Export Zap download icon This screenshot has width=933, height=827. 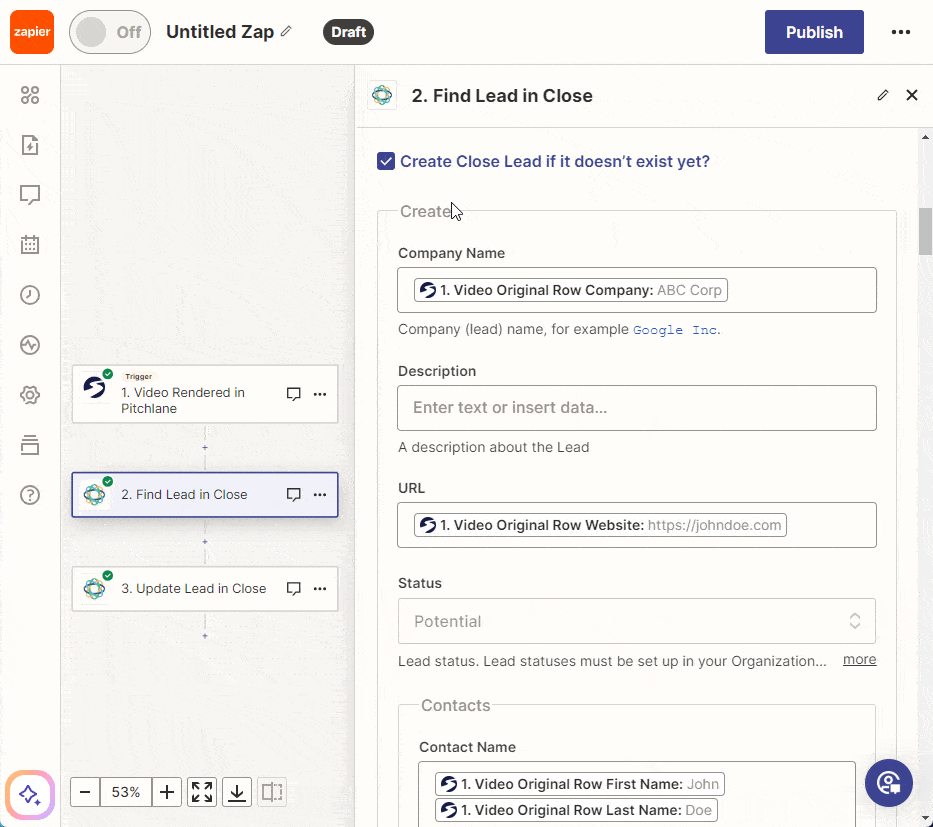237,792
